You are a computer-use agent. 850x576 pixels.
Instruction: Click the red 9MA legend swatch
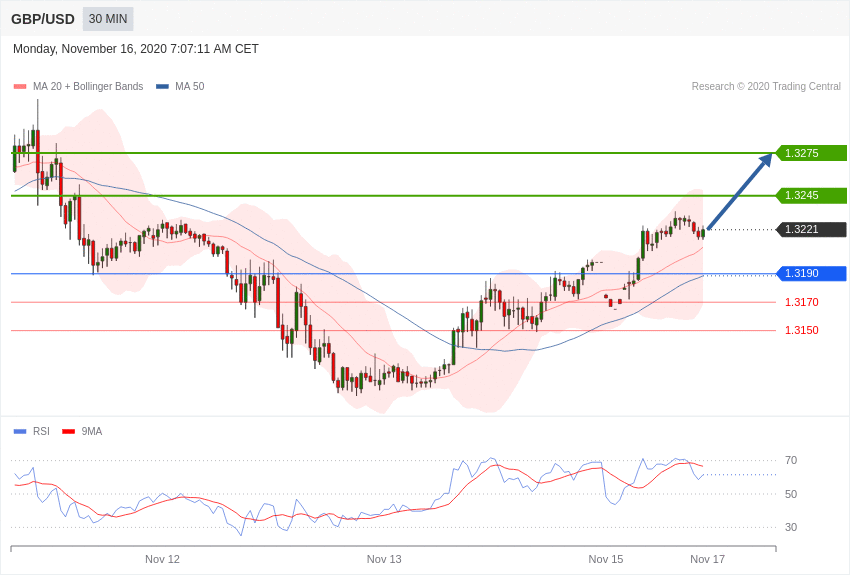(68, 432)
